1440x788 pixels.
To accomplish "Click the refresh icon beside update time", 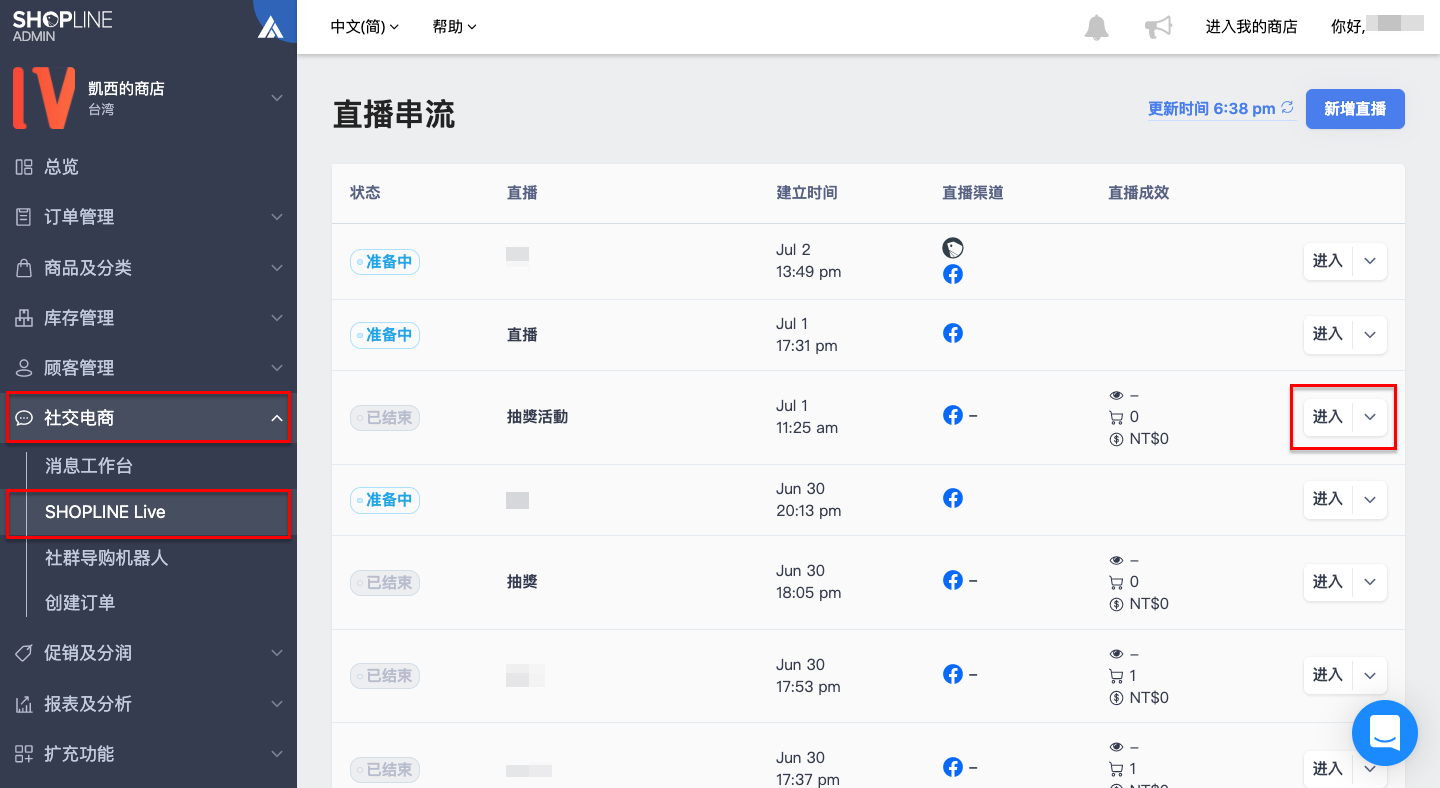I will coord(1288,108).
